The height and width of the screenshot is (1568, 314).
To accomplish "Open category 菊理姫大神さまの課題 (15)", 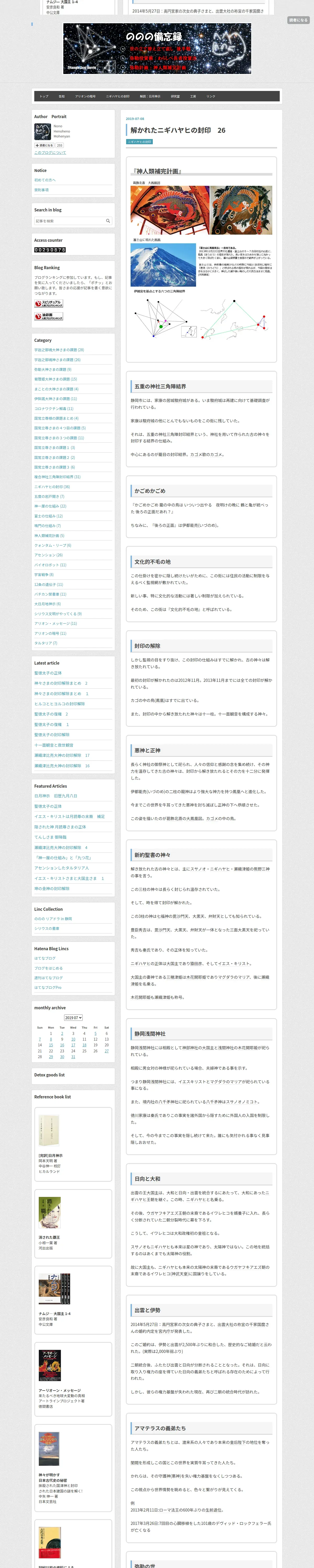I will 55,379.
